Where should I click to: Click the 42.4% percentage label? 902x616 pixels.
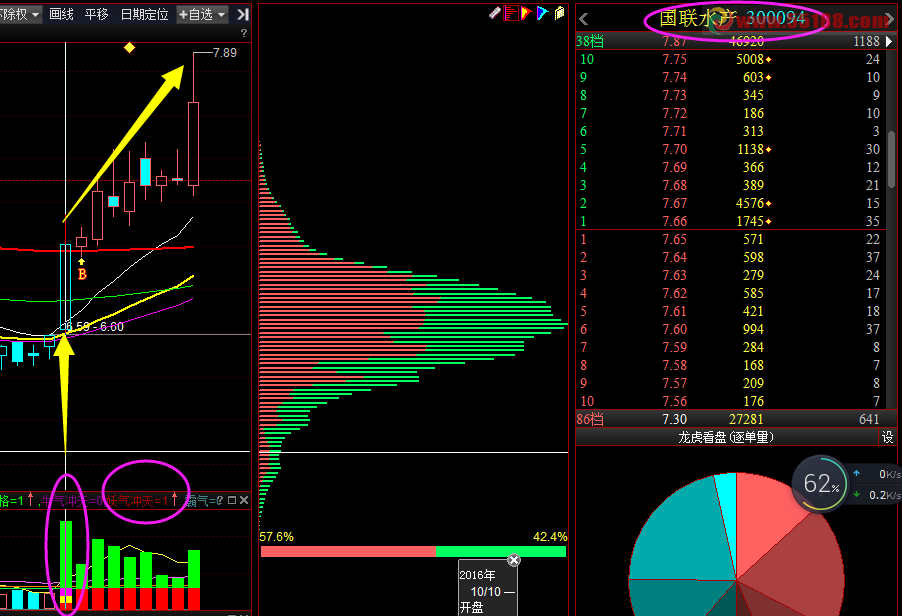tap(550, 537)
